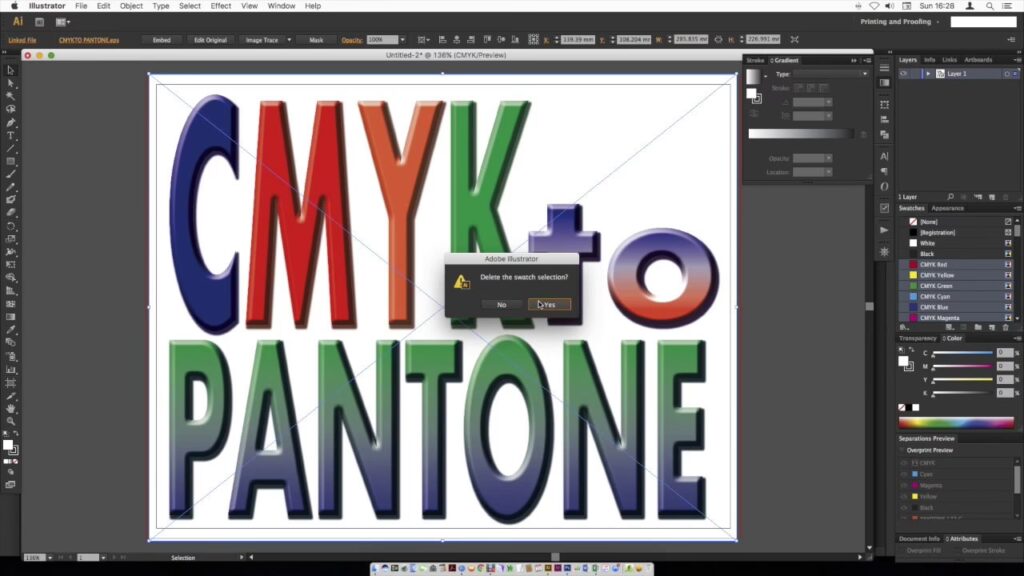1024x576 pixels.
Task: Enable the Overprint Preview checkbox
Action: pyautogui.click(x=902, y=450)
